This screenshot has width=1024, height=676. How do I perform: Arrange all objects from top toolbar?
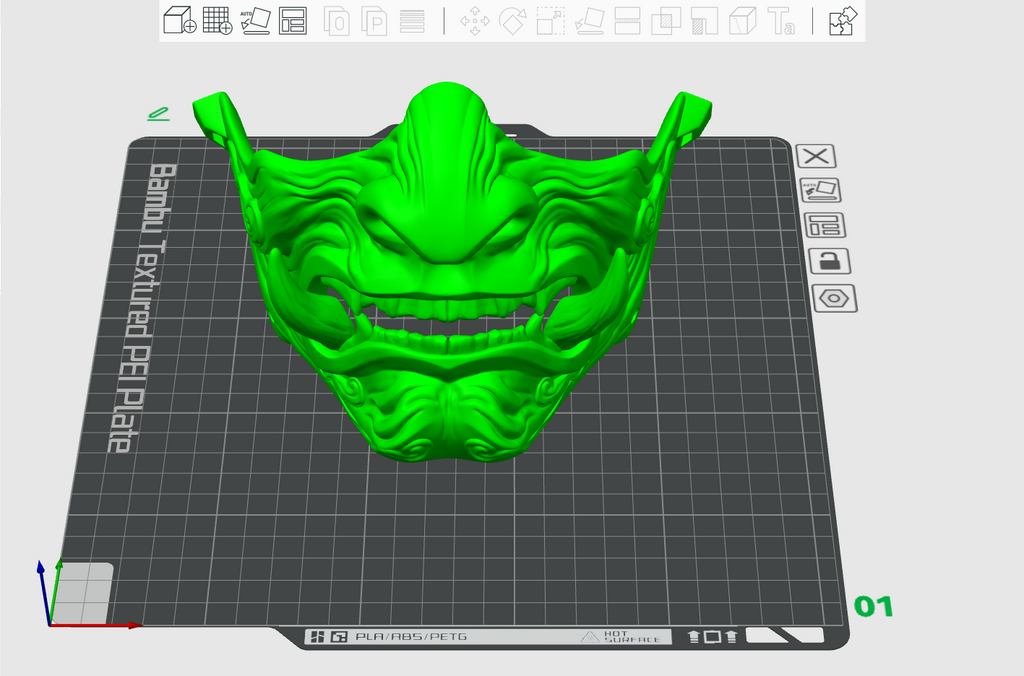click(293, 21)
